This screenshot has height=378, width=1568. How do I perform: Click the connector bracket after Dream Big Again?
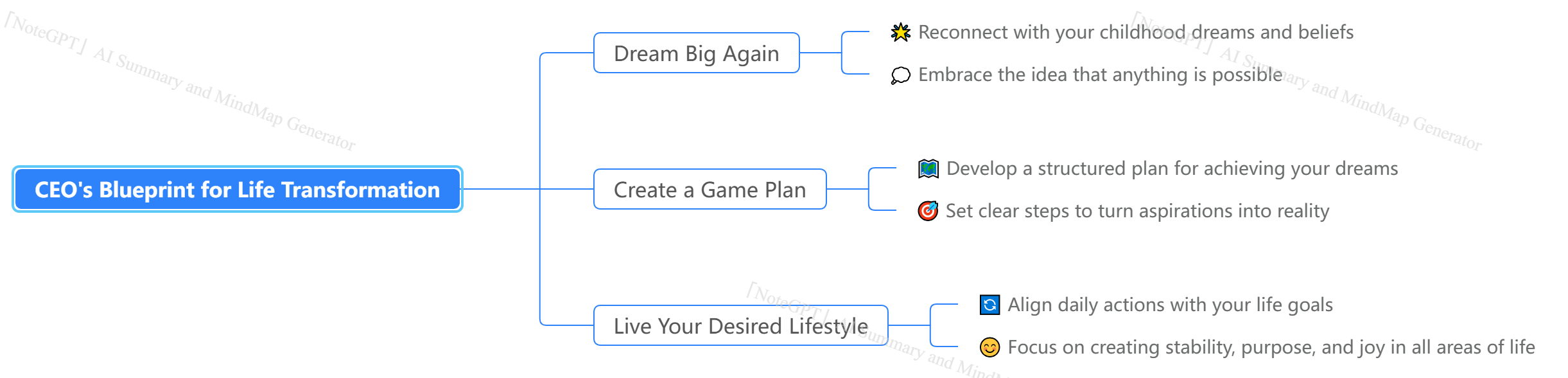842,53
